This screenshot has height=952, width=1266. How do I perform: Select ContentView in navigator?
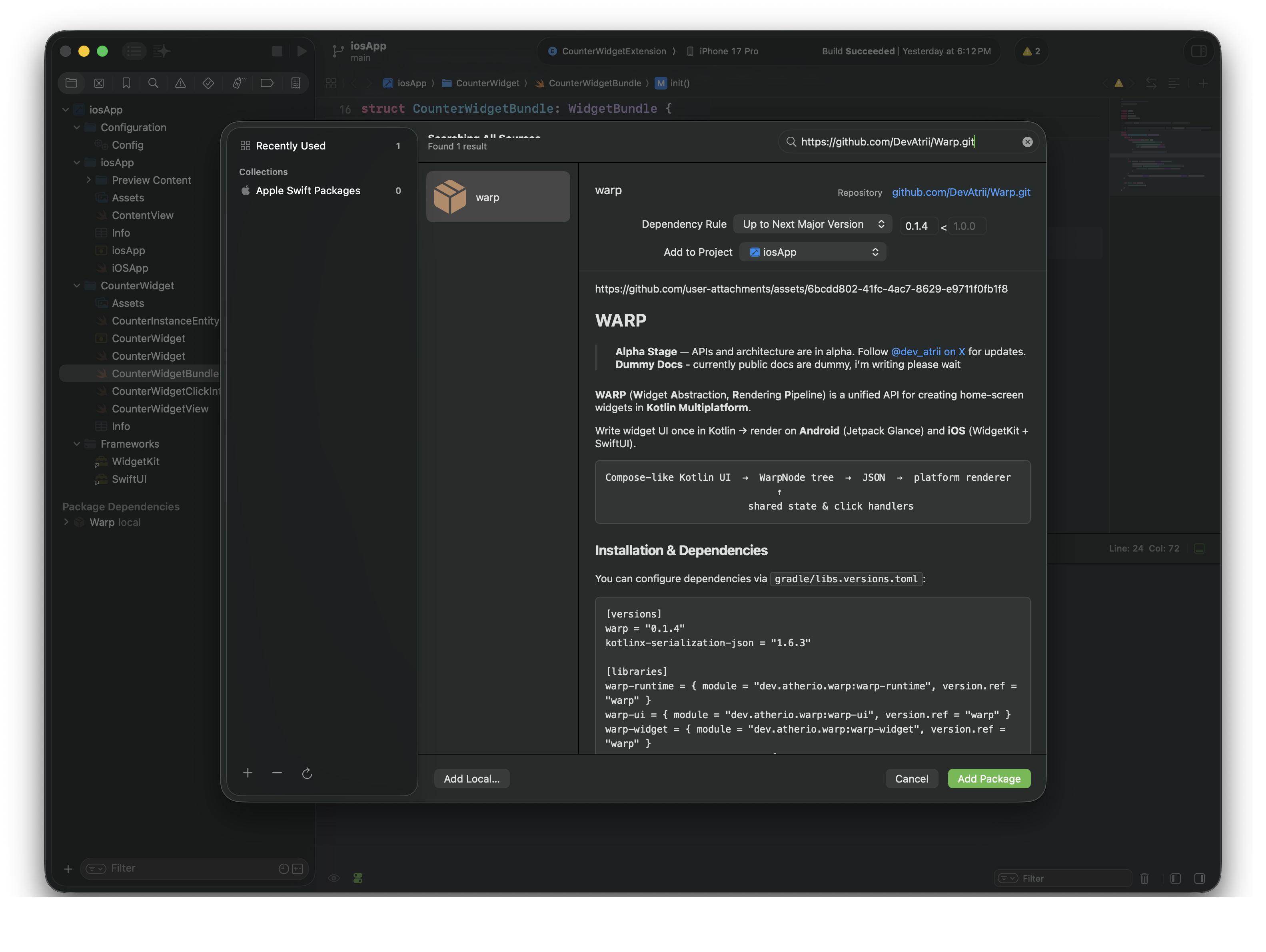pyautogui.click(x=142, y=215)
